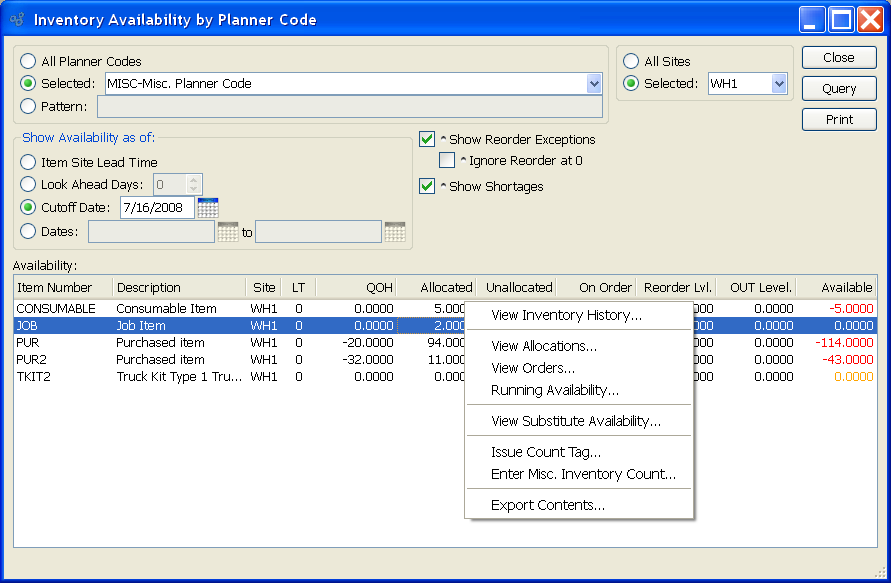Select Running Availability menu entry
The width and height of the screenshot is (891, 583).
tap(555, 390)
